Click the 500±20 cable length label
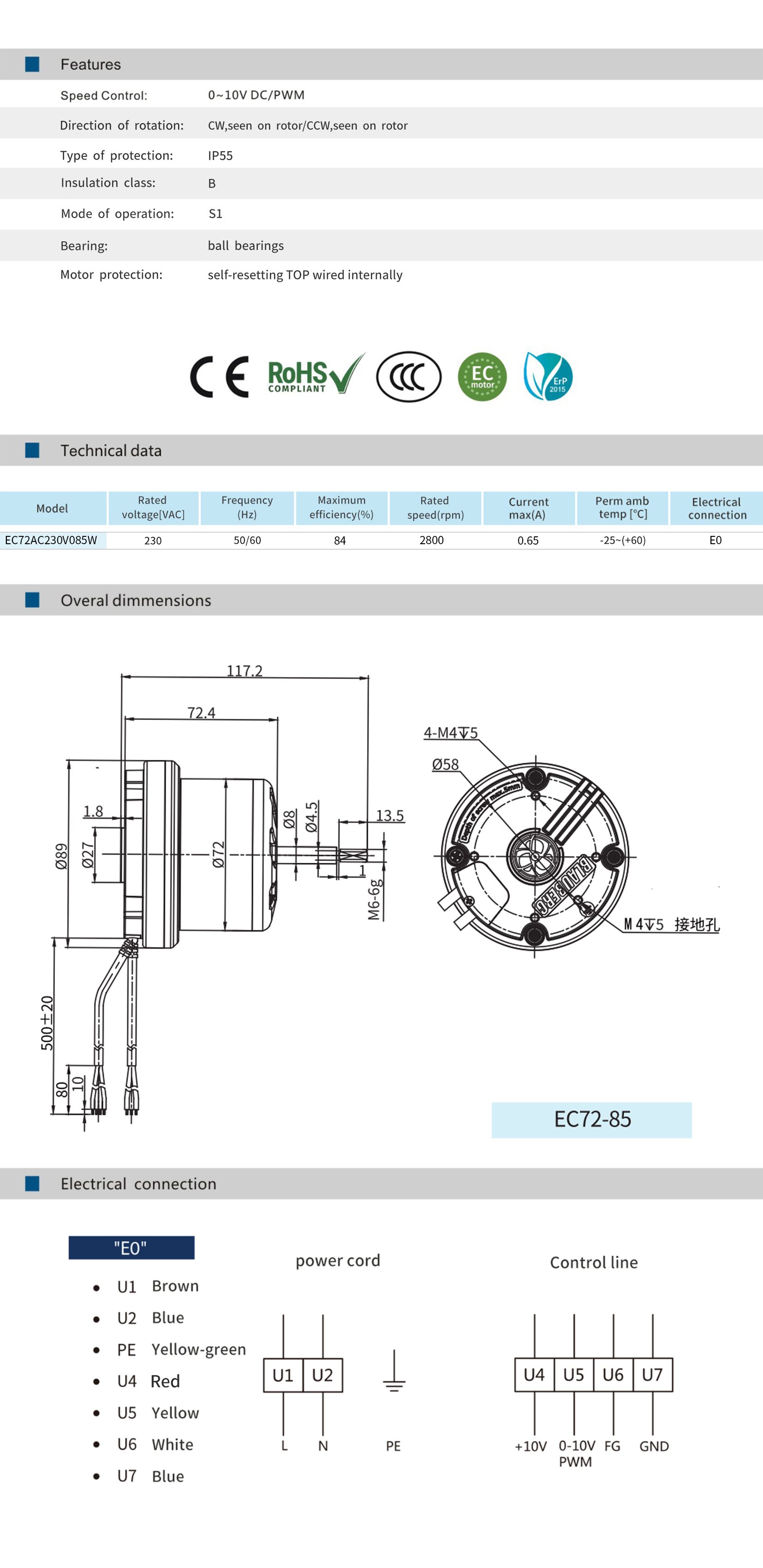This screenshot has width=763, height=1568. coord(47,1022)
